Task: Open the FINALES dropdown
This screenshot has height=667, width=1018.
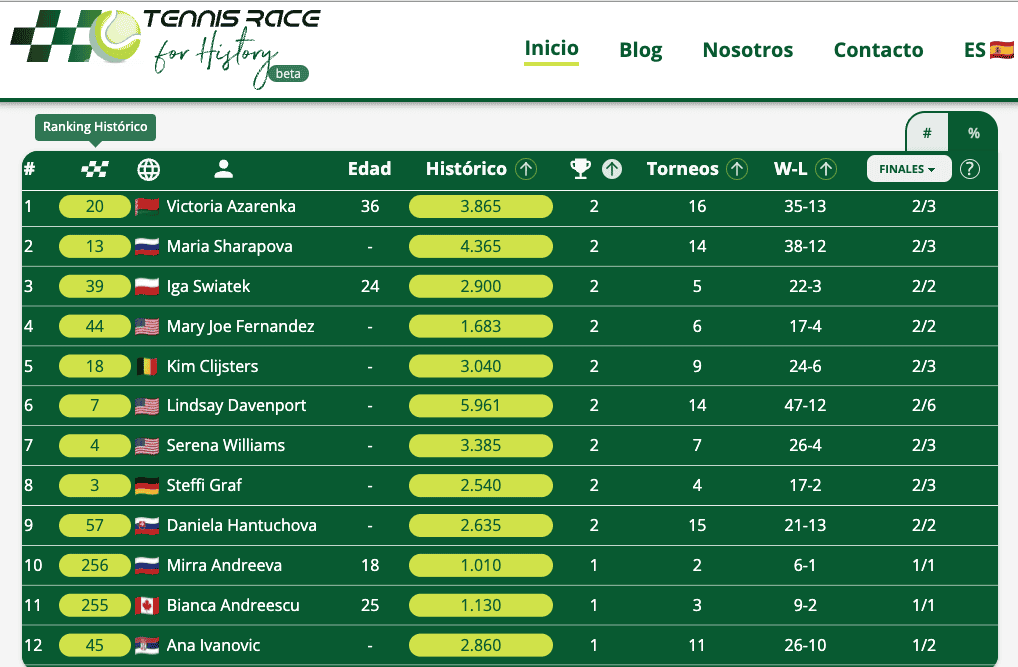Action: [908, 169]
